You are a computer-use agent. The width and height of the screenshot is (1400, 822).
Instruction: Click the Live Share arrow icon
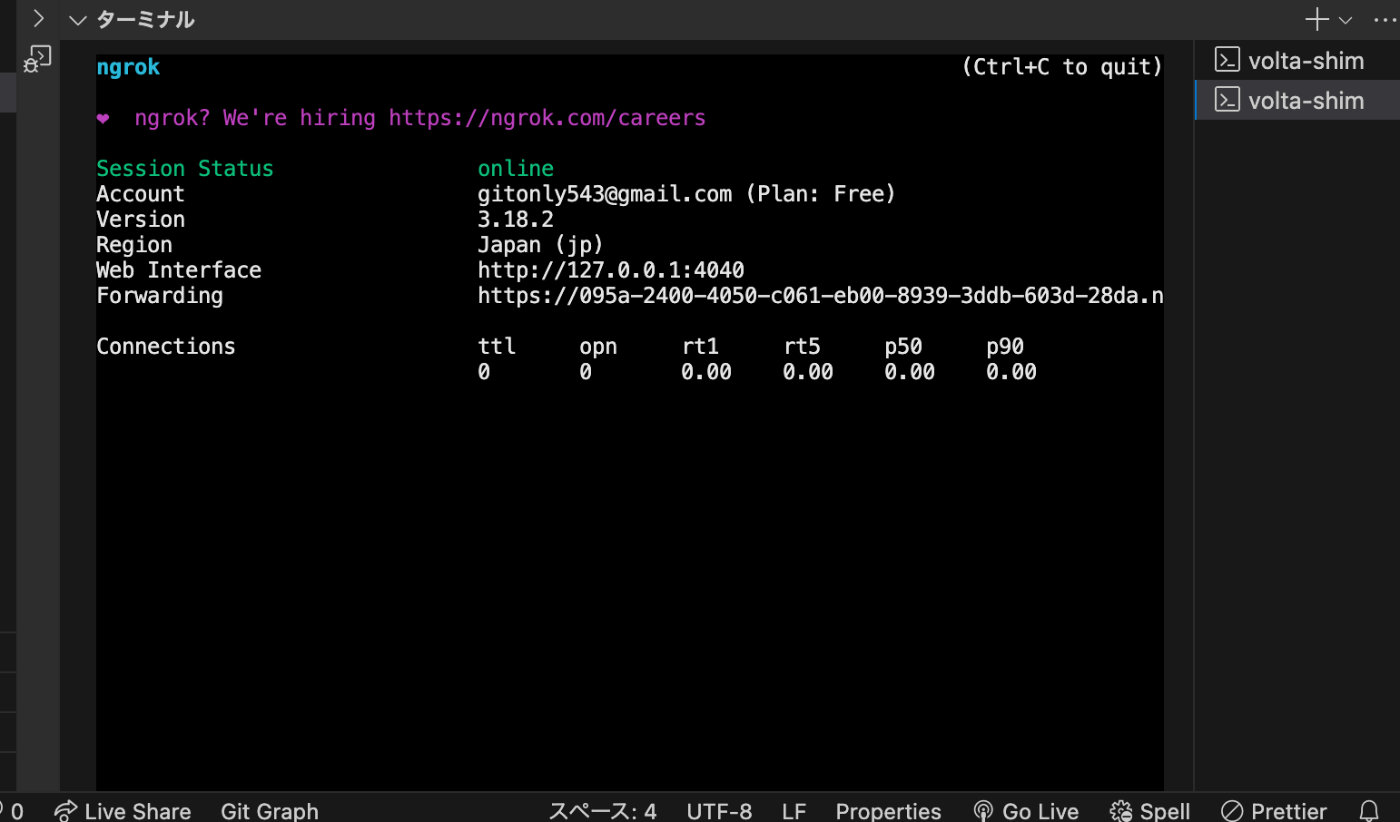[66, 811]
